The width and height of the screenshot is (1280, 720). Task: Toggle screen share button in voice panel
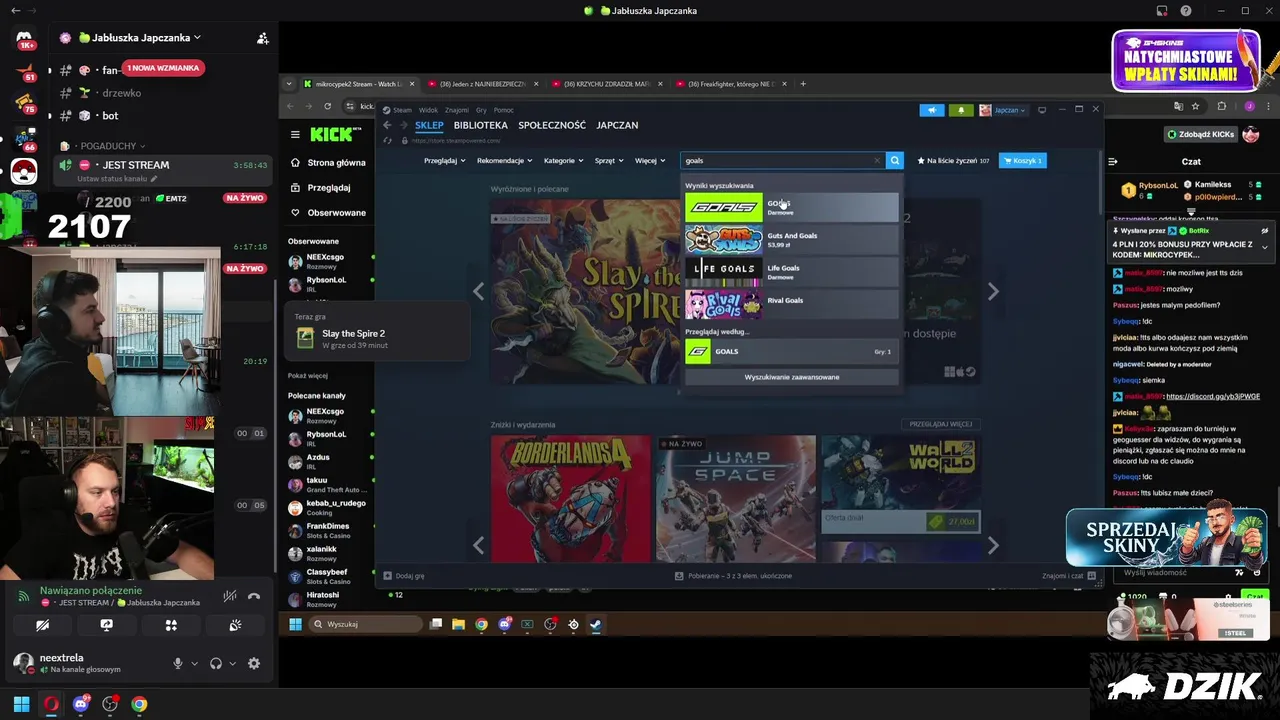click(x=106, y=625)
